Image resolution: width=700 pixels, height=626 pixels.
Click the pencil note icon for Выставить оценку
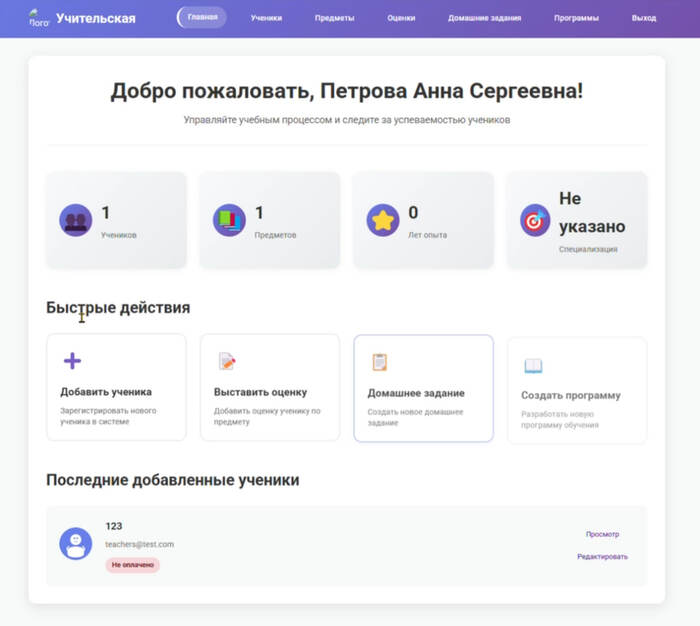(227, 361)
